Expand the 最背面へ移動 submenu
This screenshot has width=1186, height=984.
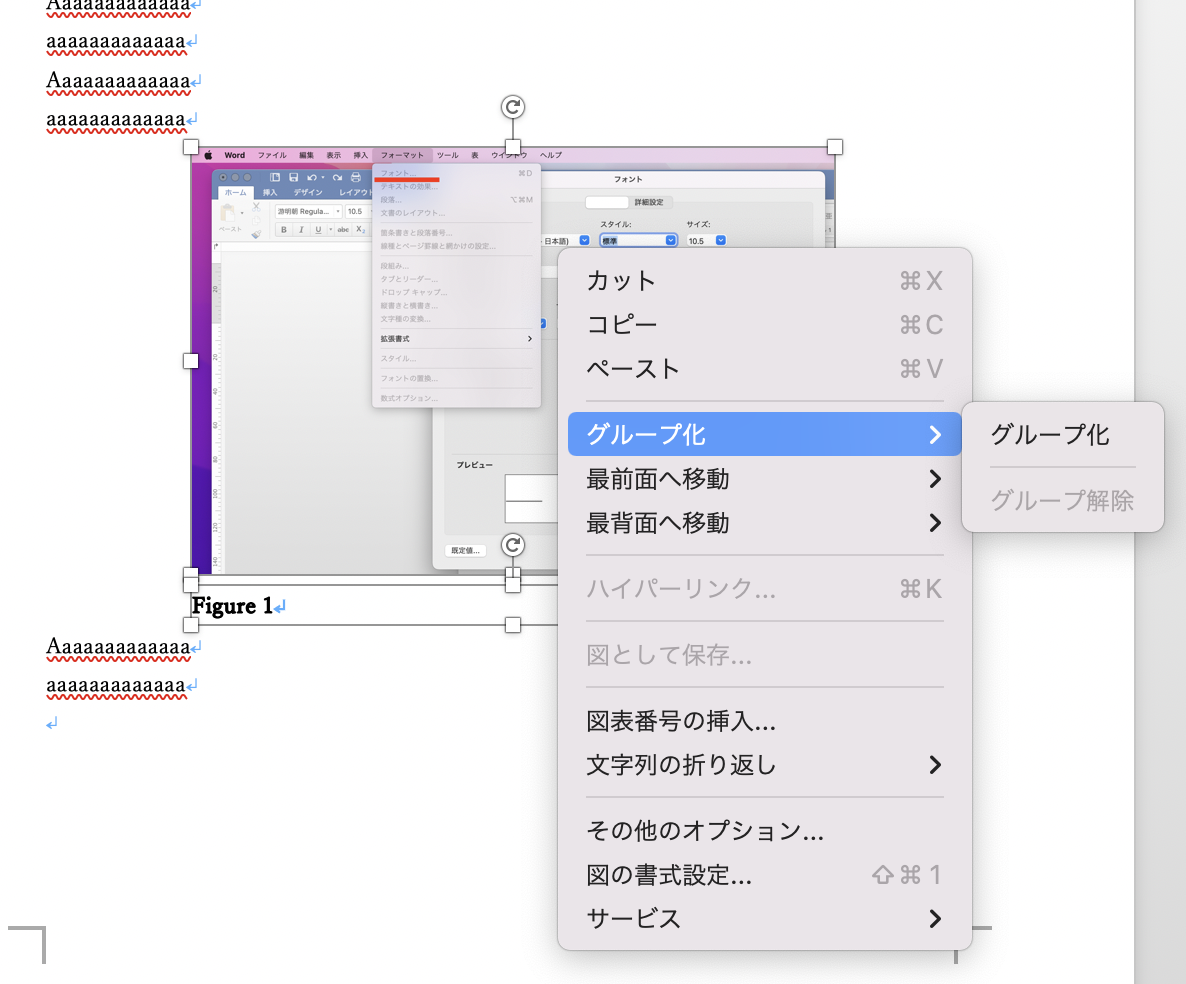765,523
